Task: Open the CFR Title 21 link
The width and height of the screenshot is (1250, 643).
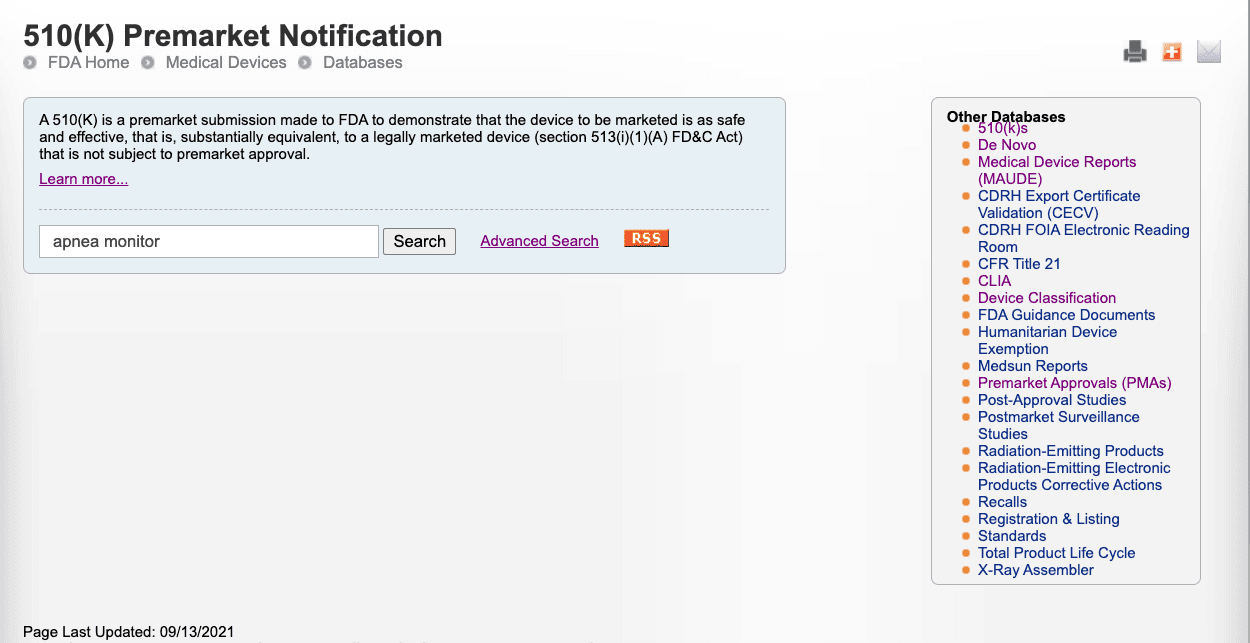Action: coord(1019,264)
